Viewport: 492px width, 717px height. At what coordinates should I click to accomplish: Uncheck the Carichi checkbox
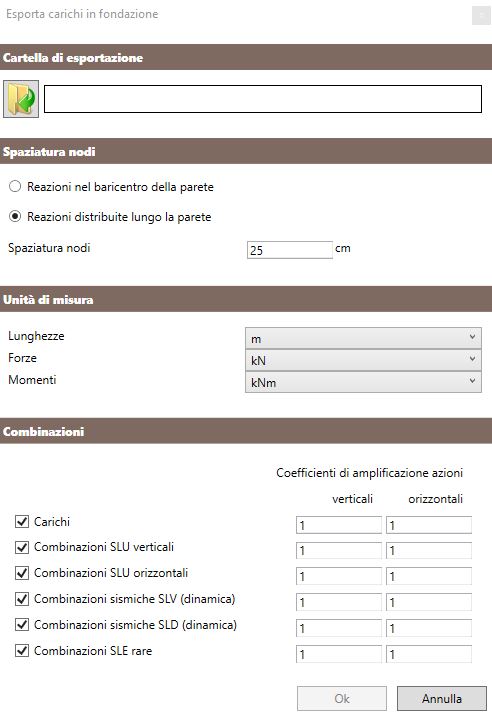(x=22, y=521)
